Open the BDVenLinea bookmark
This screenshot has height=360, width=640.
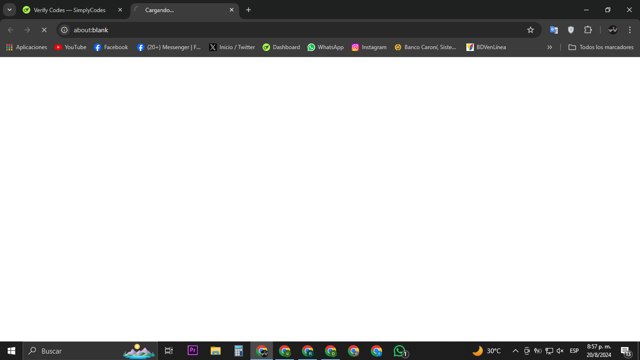(486, 47)
